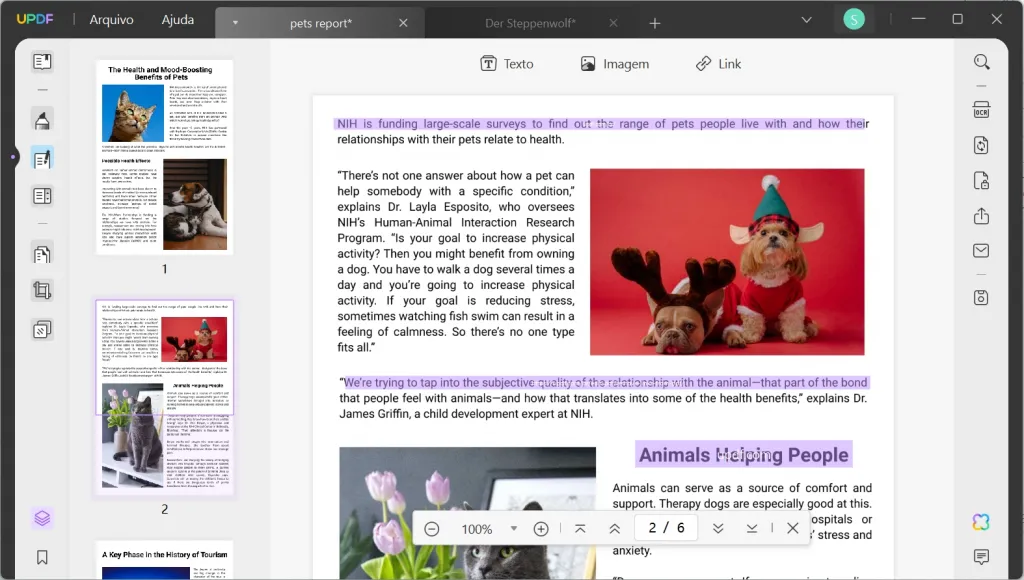Image resolution: width=1024 pixels, height=580 pixels.
Task: Click the zoom in plus control
Action: pyautogui.click(x=540, y=528)
